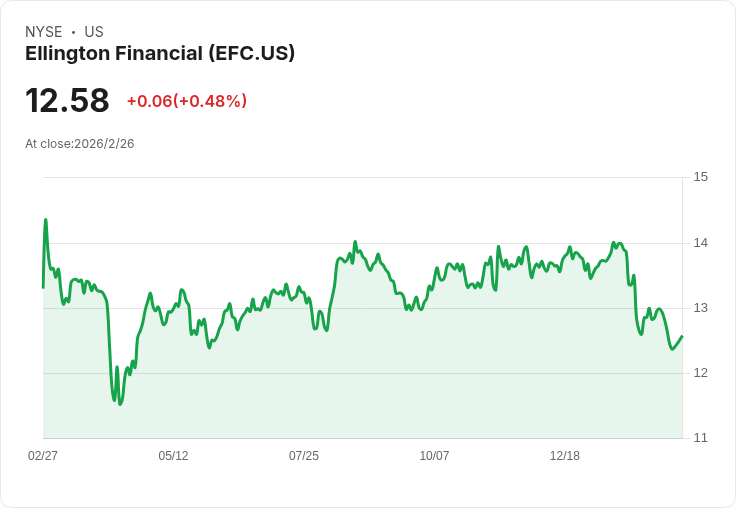Select the 07/25 date on x-axis
The image size is (736, 508).
point(304,456)
